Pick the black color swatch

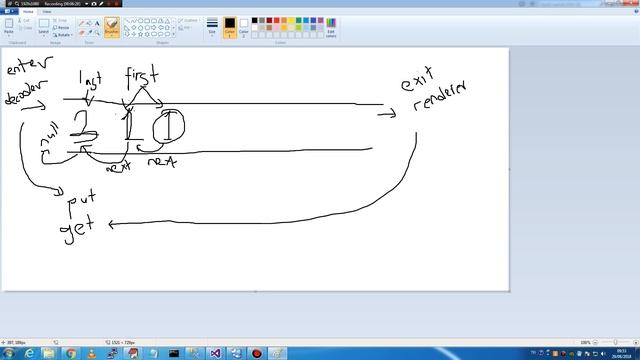coord(255,20)
